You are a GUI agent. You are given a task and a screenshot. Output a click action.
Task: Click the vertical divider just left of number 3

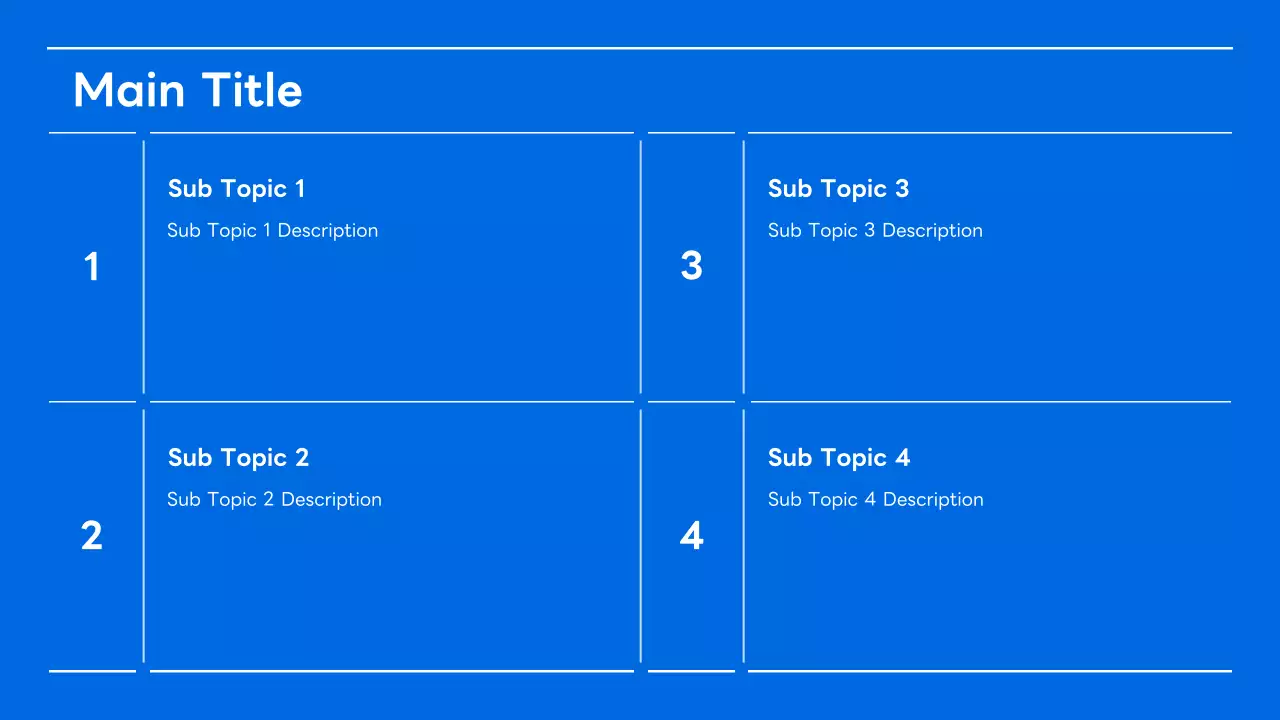coord(641,267)
